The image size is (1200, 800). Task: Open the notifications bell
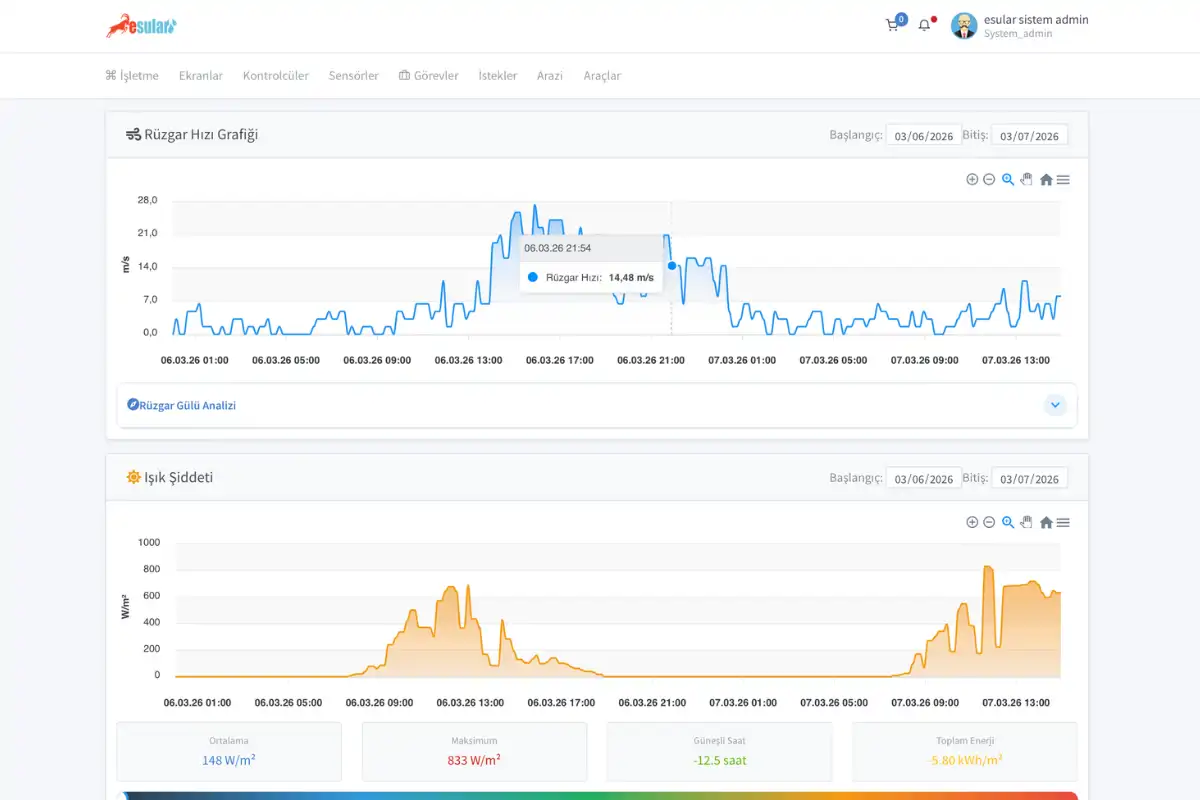pyautogui.click(x=924, y=25)
